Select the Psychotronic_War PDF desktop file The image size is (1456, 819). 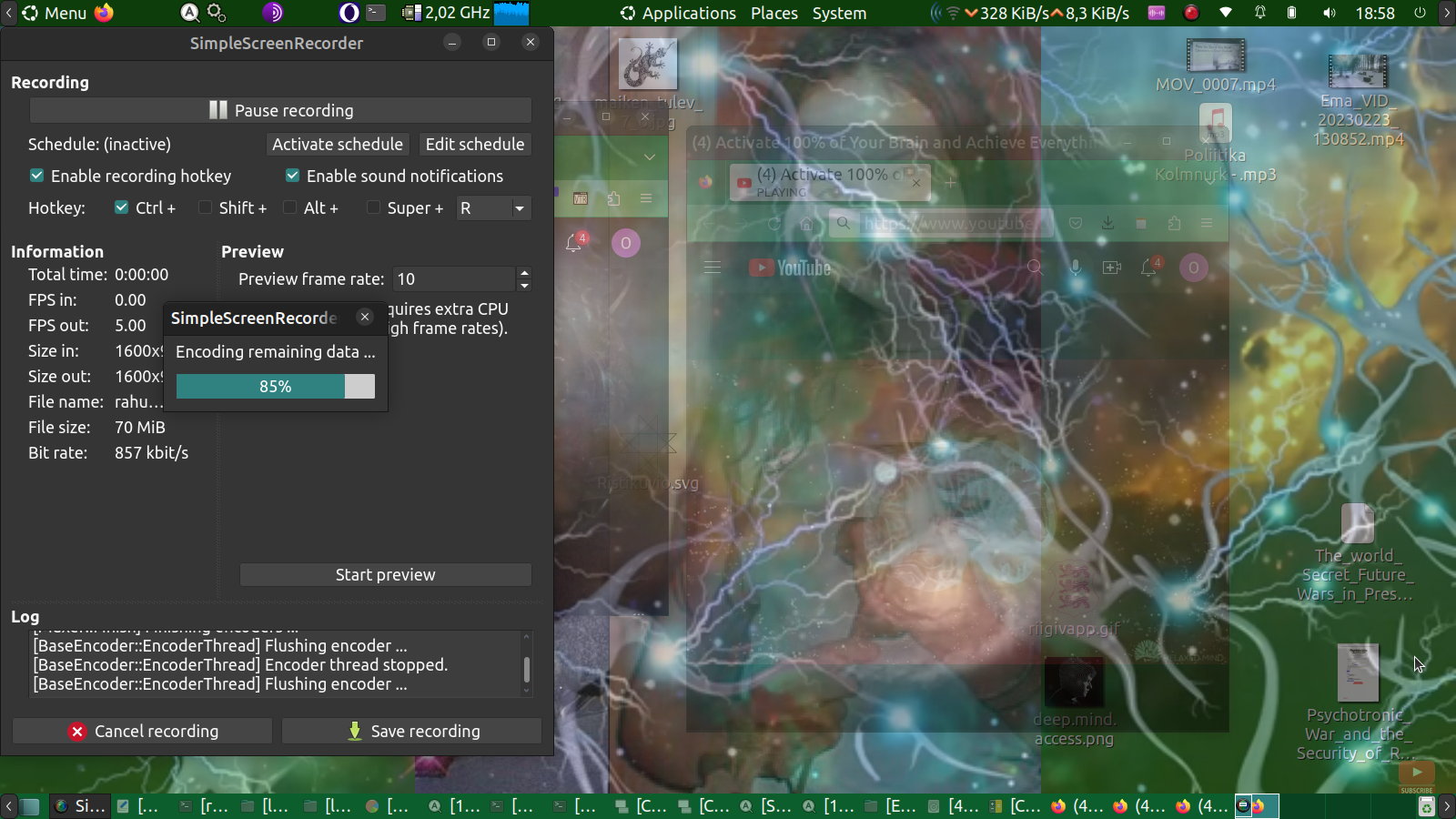click(1357, 703)
